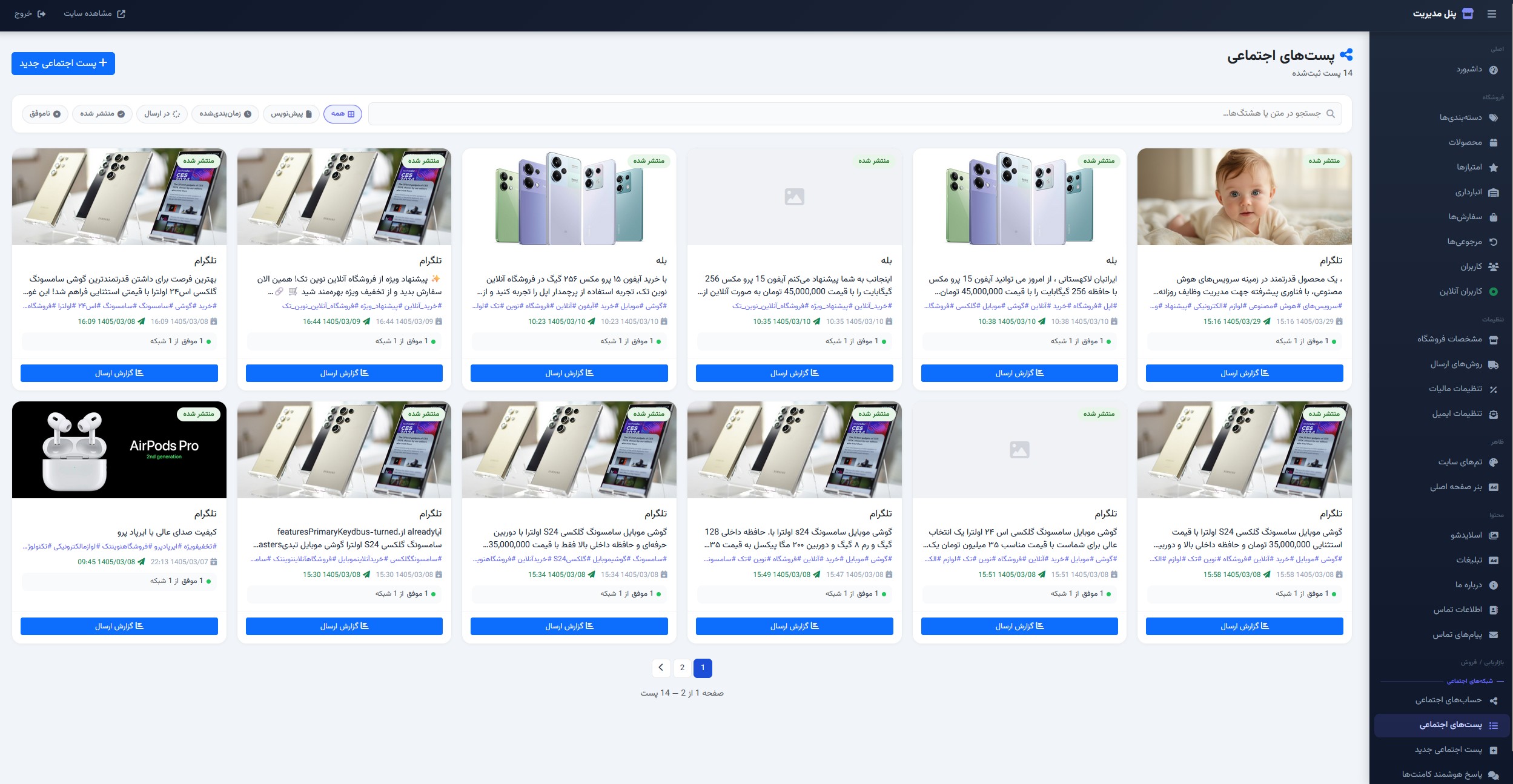Open Contact Messages (پیام‌های تماس) envelope icon
The image size is (1513, 784).
[1493, 635]
